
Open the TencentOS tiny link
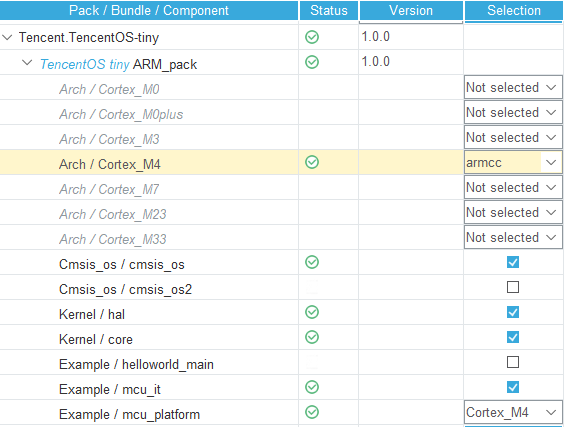[x=85, y=64]
